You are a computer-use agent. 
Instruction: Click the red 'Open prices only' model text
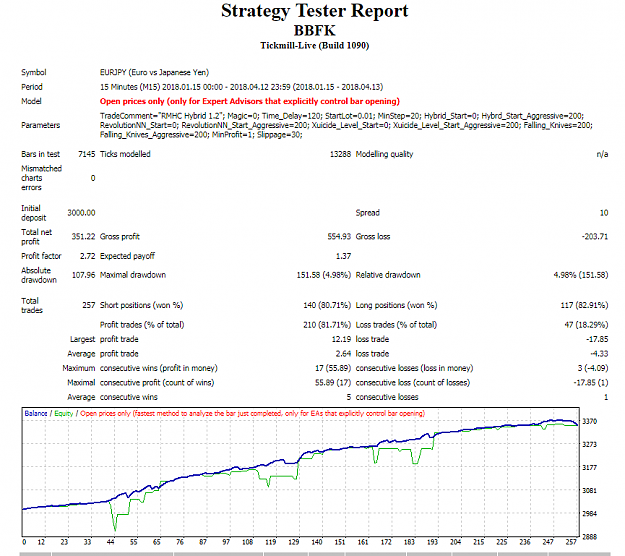point(250,101)
